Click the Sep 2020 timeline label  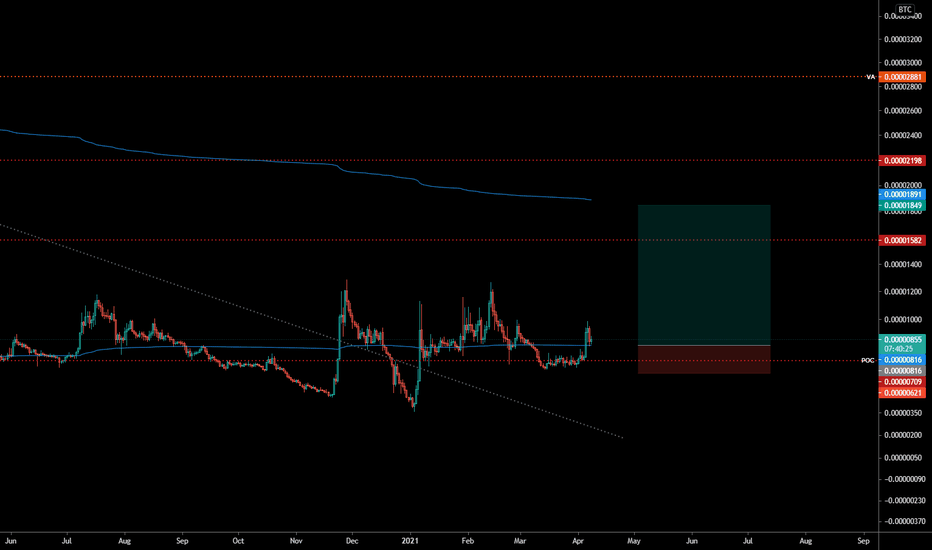coord(182,541)
